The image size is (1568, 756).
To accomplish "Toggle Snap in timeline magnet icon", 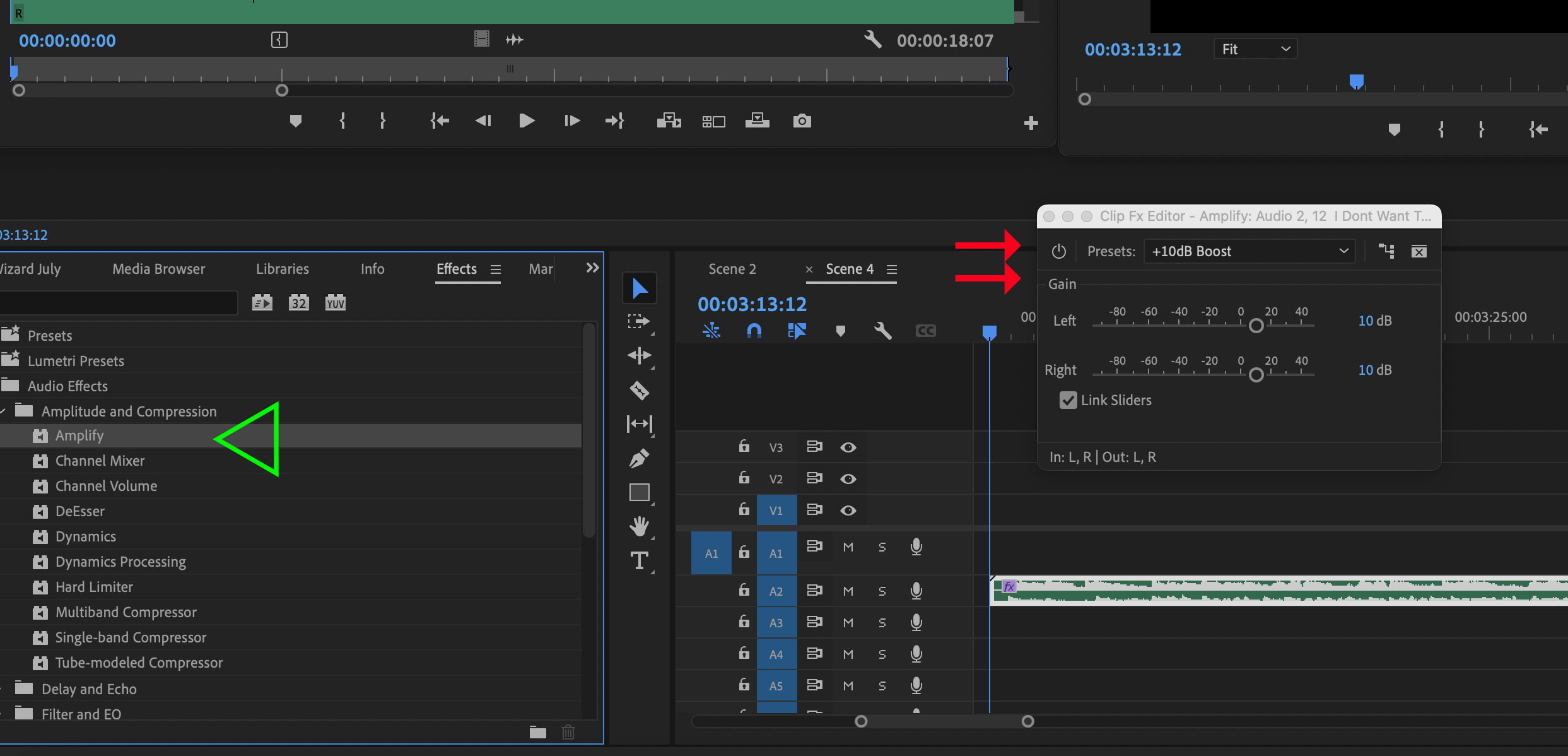I will [x=754, y=331].
